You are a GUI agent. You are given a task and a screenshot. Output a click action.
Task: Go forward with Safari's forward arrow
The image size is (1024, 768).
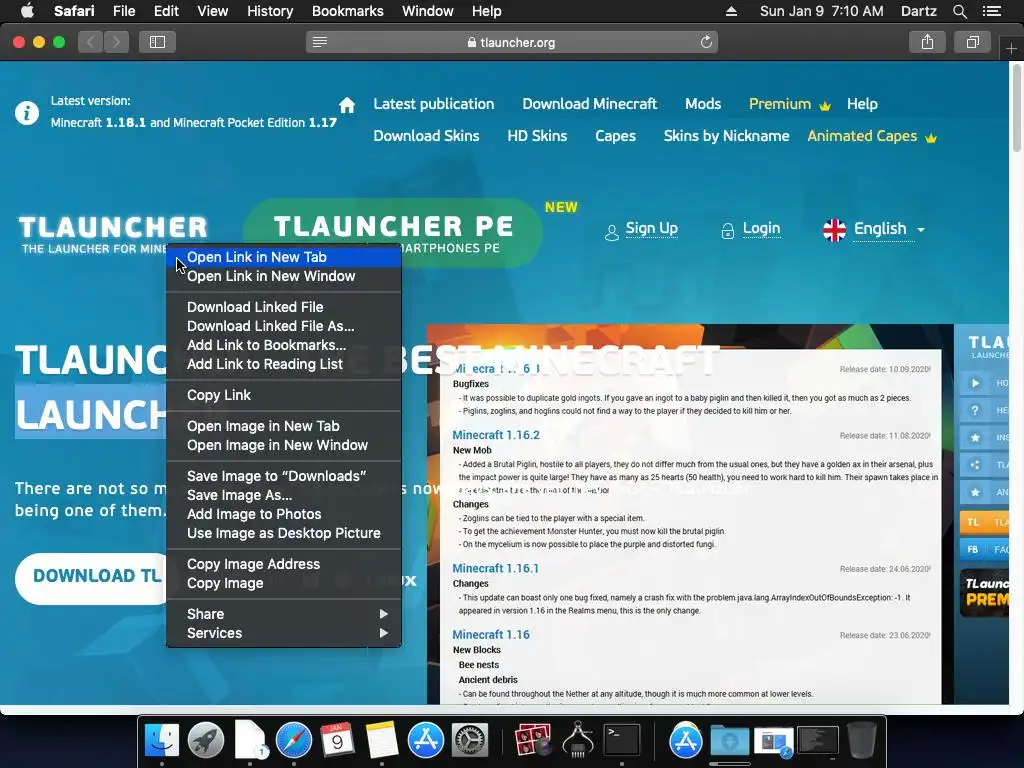point(116,42)
